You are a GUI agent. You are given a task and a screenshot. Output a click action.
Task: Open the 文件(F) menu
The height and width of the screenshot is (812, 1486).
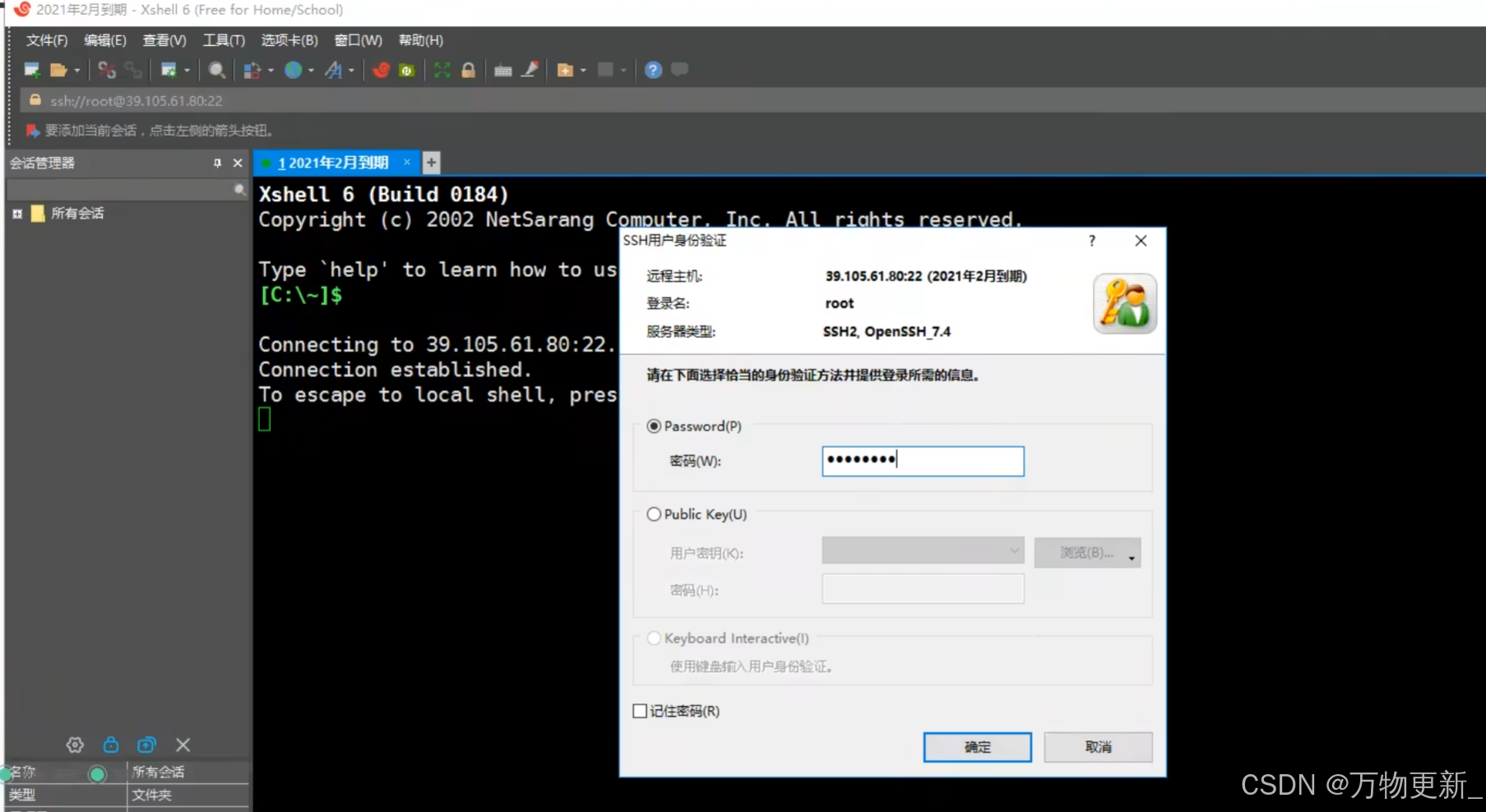click(x=47, y=40)
